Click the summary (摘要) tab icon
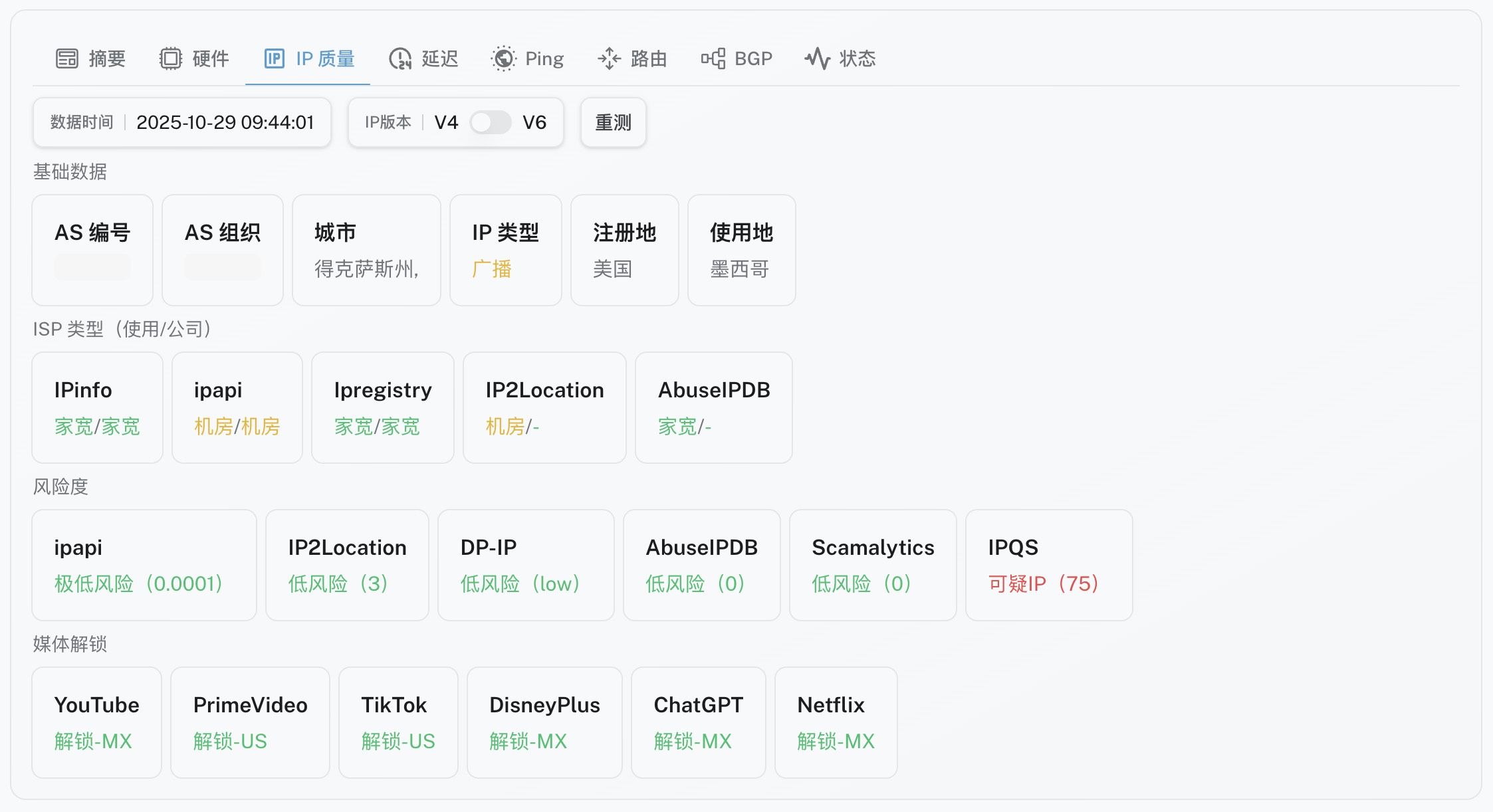The height and width of the screenshot is (812, 1493). tap(66, 58)
